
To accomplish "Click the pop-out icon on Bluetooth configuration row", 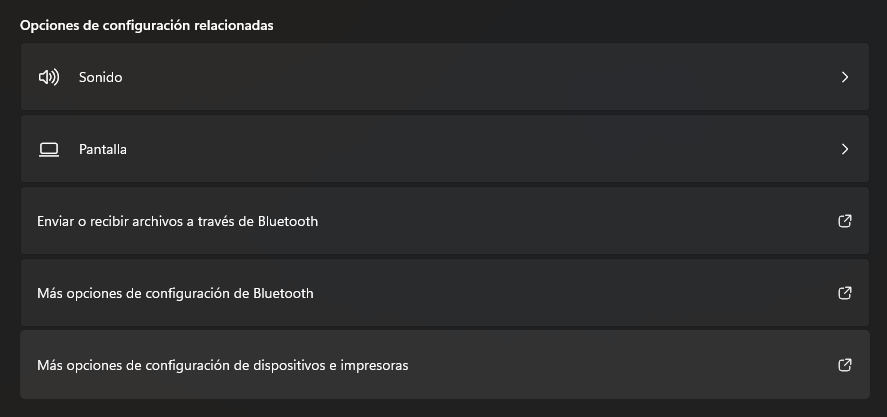I will 845,293.
